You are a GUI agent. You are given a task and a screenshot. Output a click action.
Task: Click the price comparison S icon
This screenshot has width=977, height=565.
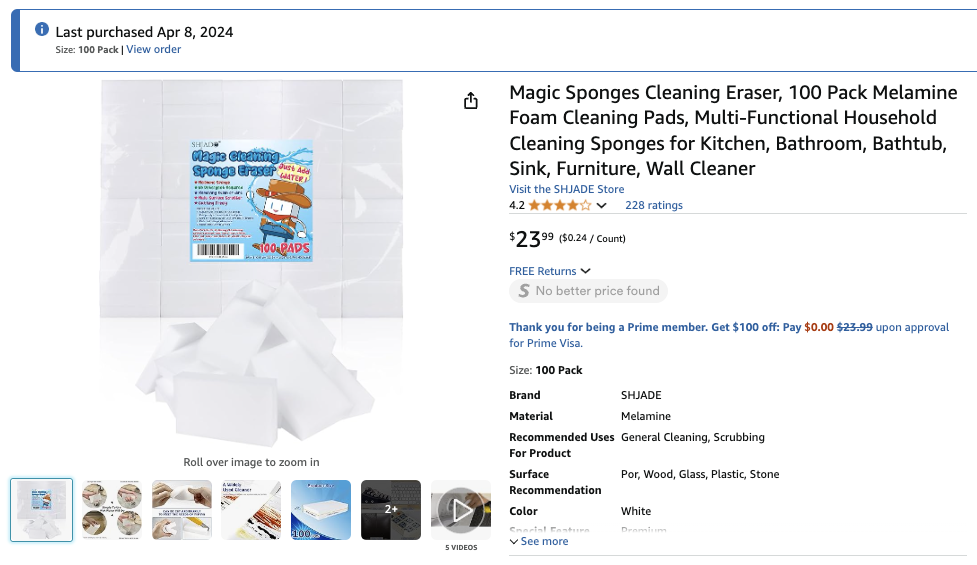pyautogui.click(x=522, y=291)
